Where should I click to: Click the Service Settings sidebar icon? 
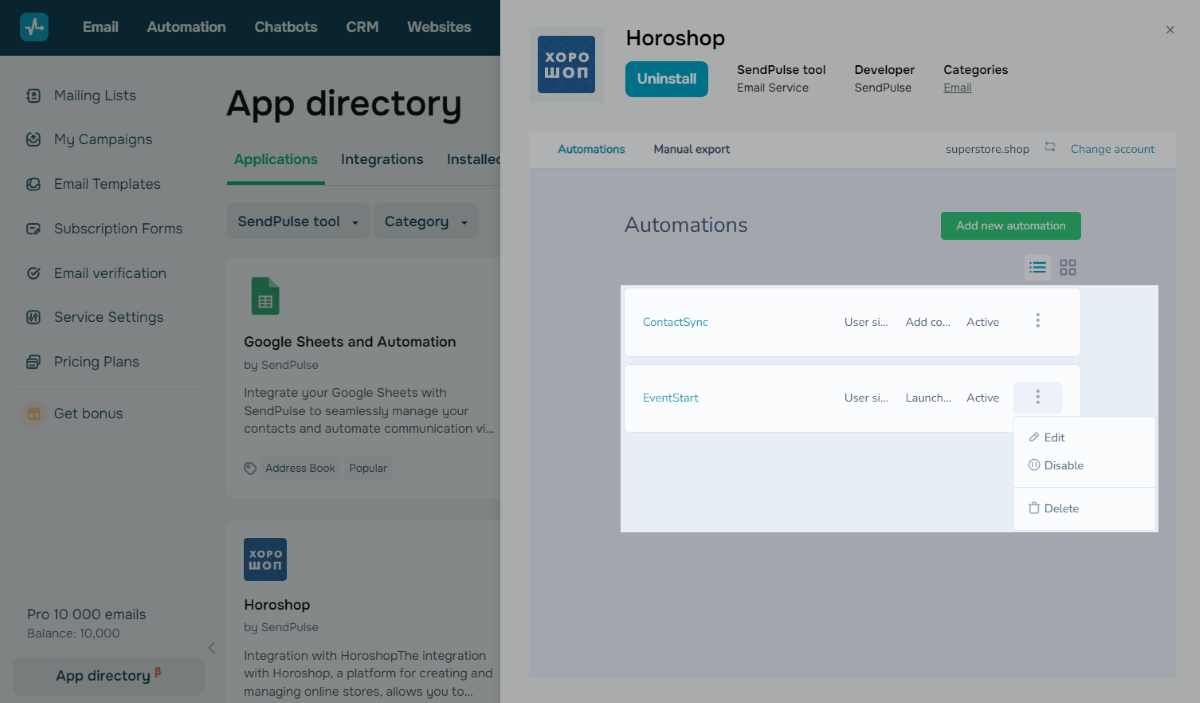point(34,317)
